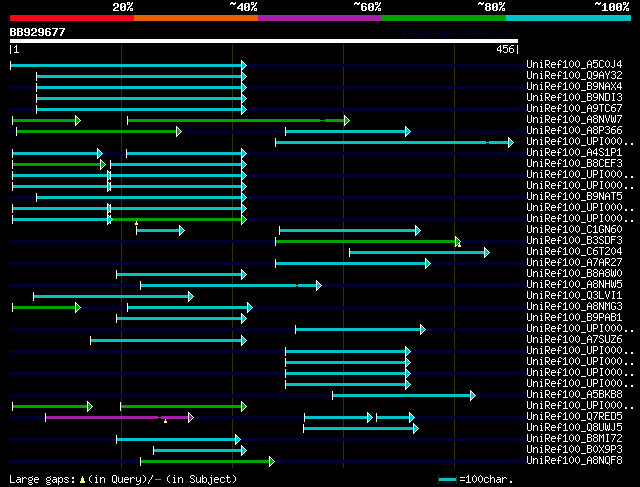Select the UniRef100_Q3LVI1 label

pos(574,296)
